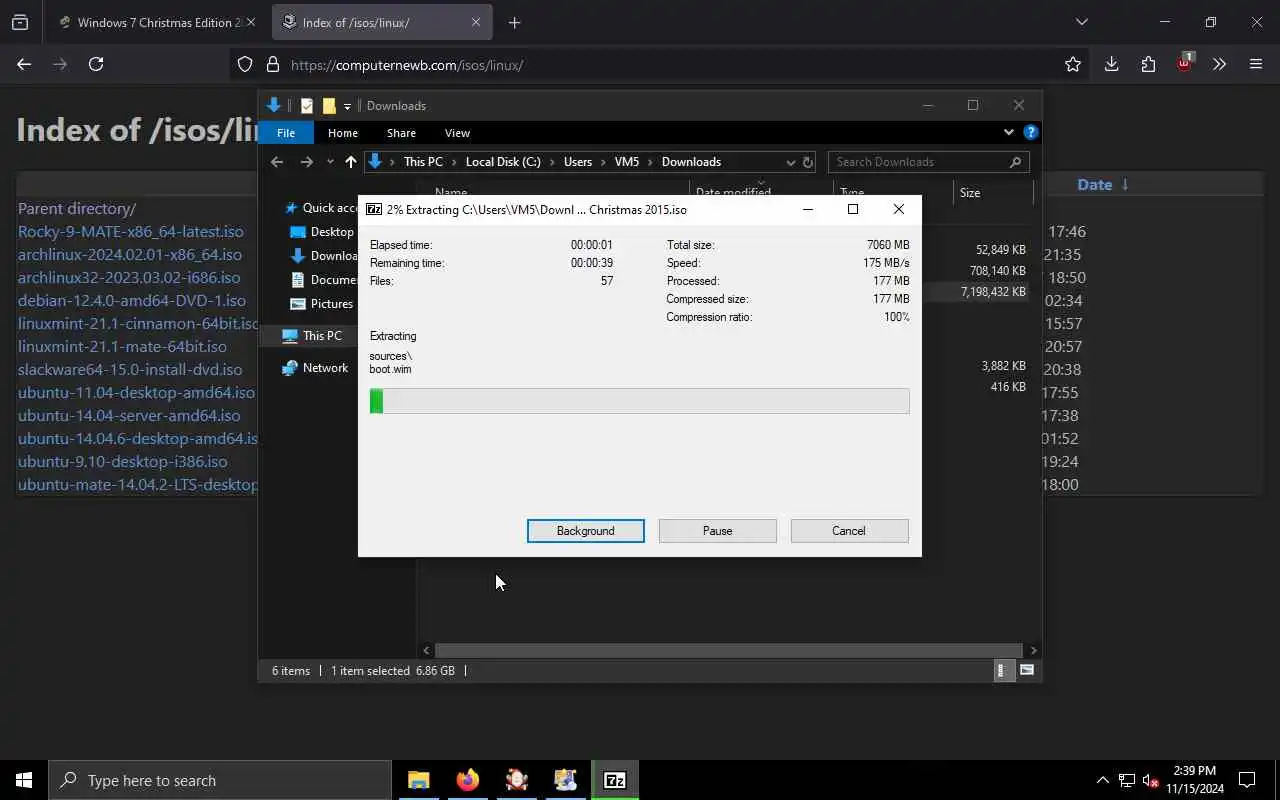Sort the web listing by Date header
Screen dimensions: 1280x800
pos(1103,185)
